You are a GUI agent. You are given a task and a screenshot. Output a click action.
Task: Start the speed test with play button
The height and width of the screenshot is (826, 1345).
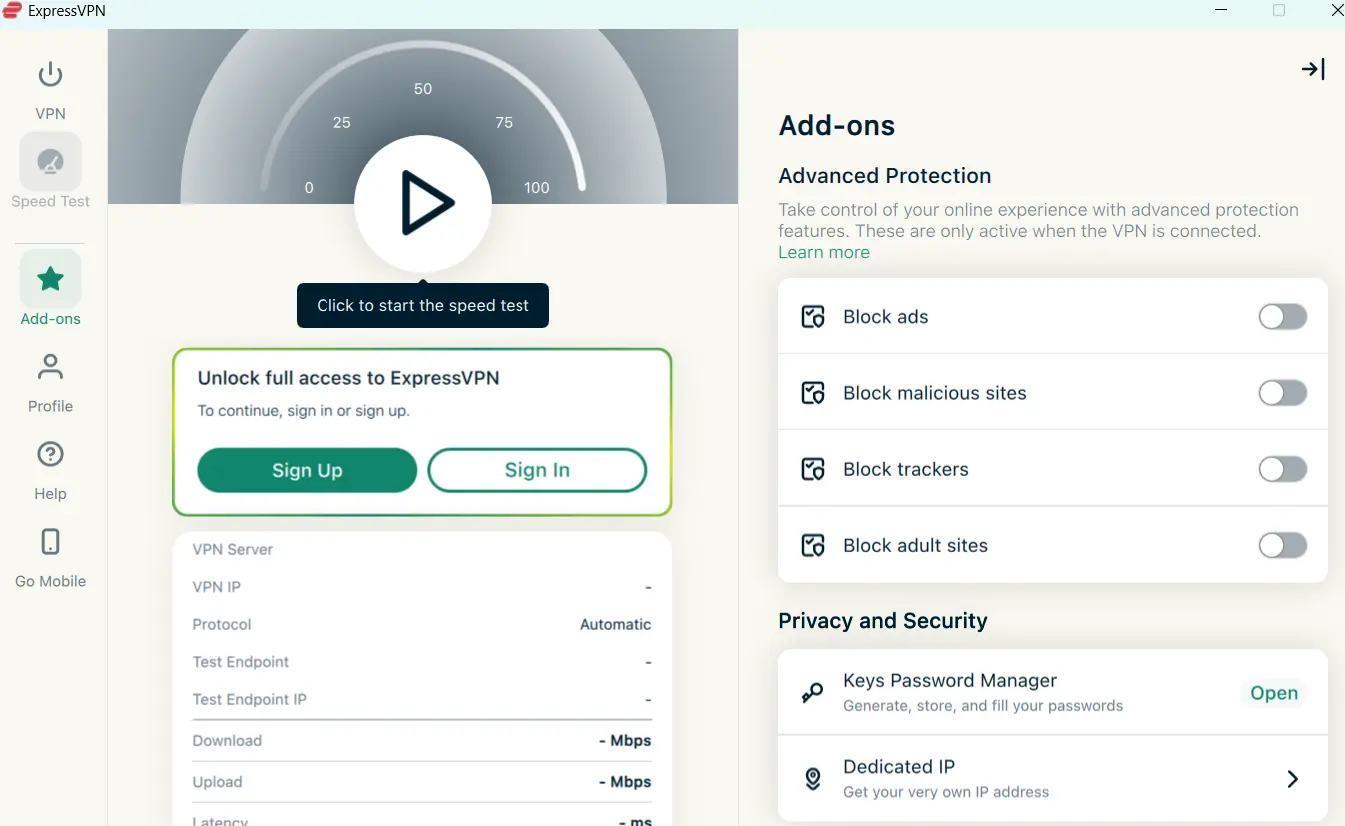click(423, 203)
